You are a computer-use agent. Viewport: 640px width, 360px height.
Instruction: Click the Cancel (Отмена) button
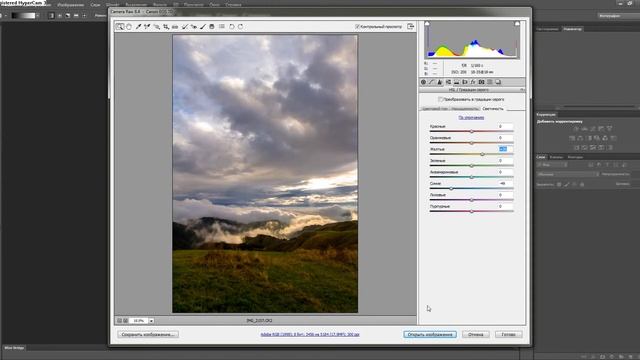coord(476,334)
